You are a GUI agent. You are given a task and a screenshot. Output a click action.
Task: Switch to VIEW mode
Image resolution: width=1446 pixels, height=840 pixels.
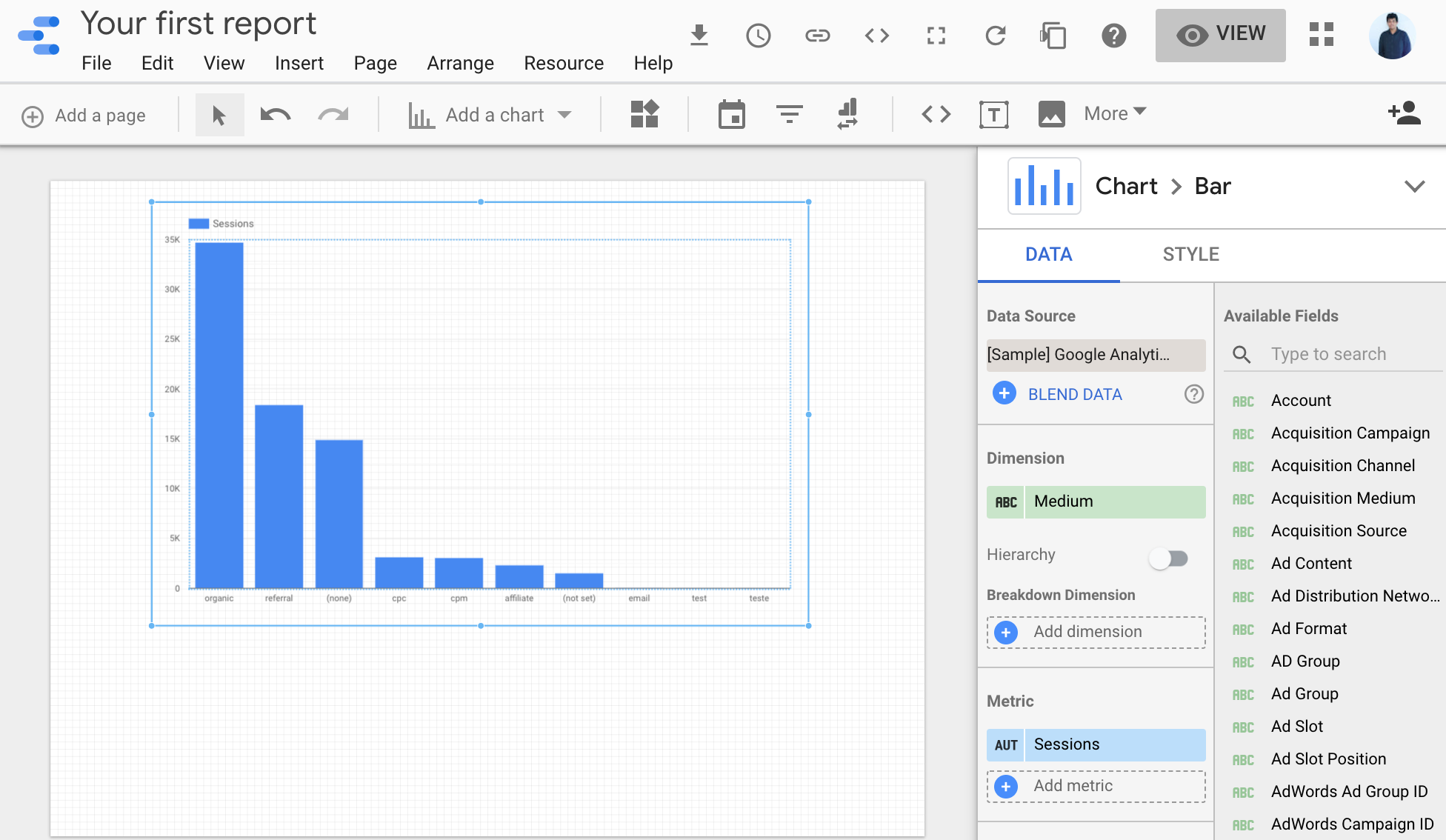(1220, 35)
